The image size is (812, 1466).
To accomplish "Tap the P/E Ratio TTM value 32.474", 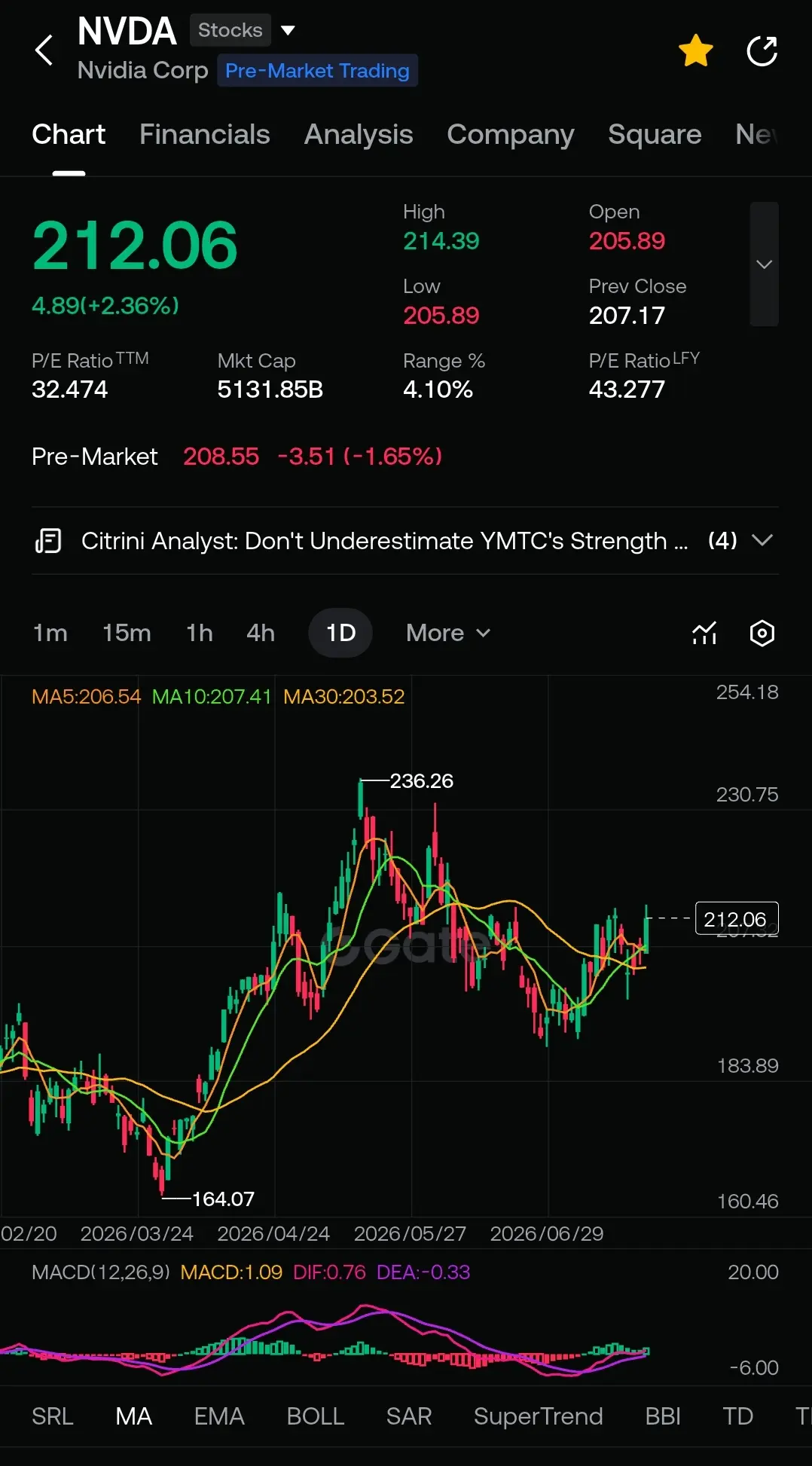I will [69, 389].
